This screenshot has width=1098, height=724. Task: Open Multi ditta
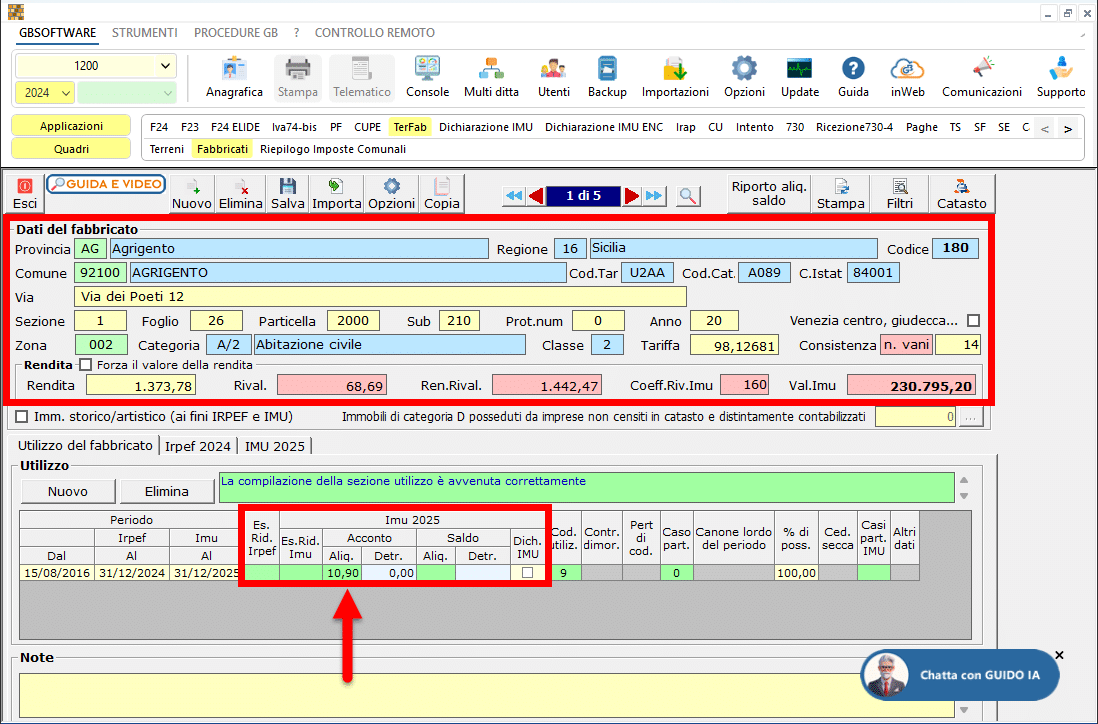point(491,77)
